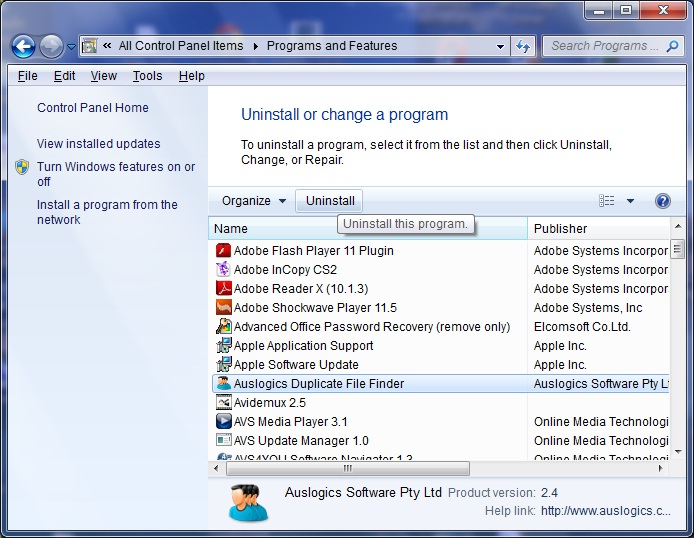This screenshot has width=694, height=538.
Task: Select Avidemux 2.5 entry
Action: click(270, 403)
